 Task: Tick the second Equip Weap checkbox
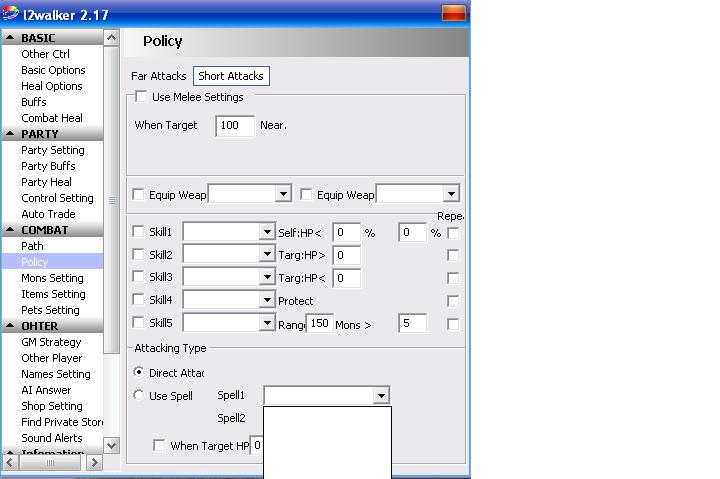coord(306,194)
